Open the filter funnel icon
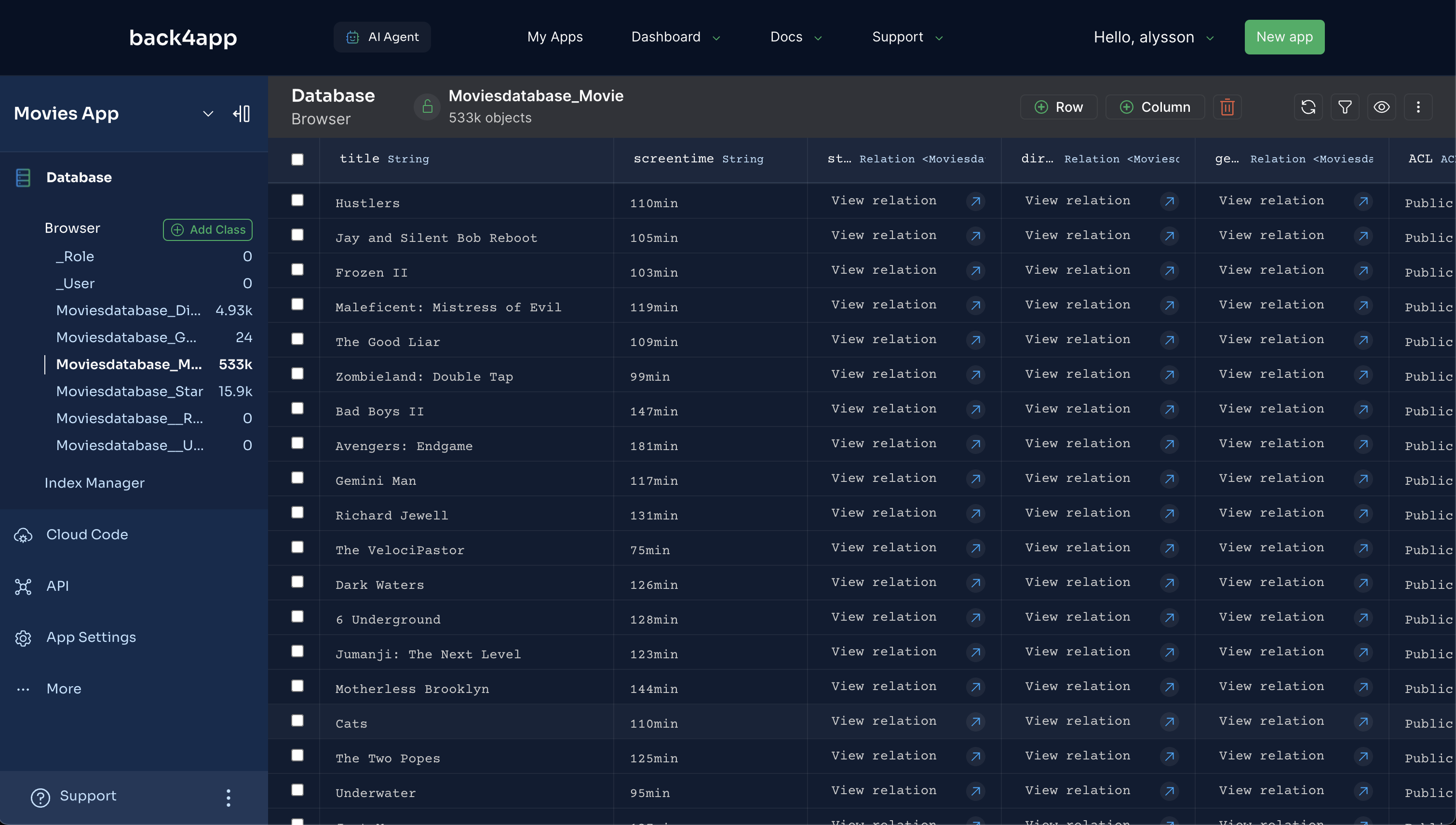1456x825 pixels. click(x=1345, y=107)
